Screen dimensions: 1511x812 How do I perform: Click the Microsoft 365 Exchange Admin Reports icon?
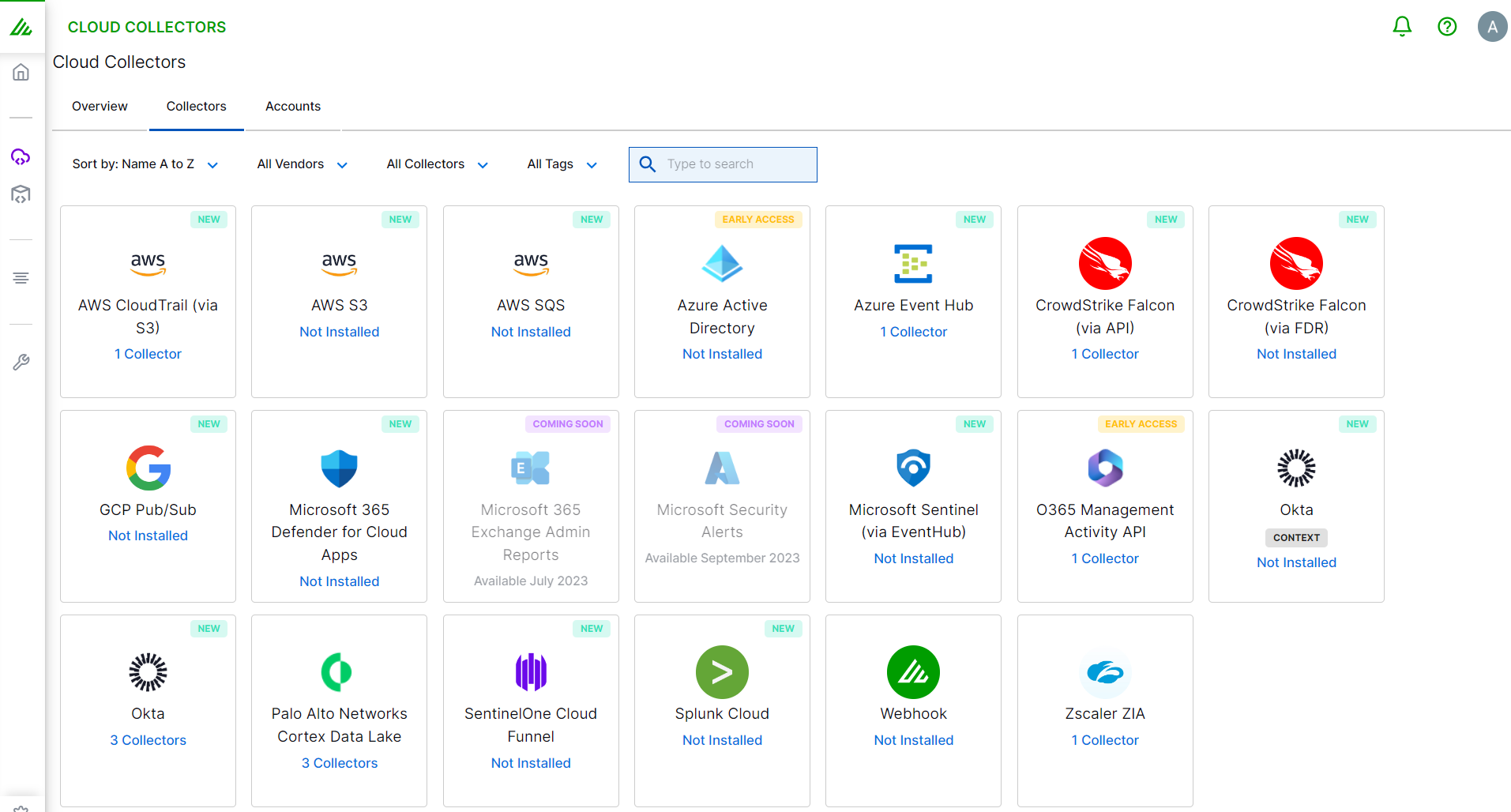(531, 468)
